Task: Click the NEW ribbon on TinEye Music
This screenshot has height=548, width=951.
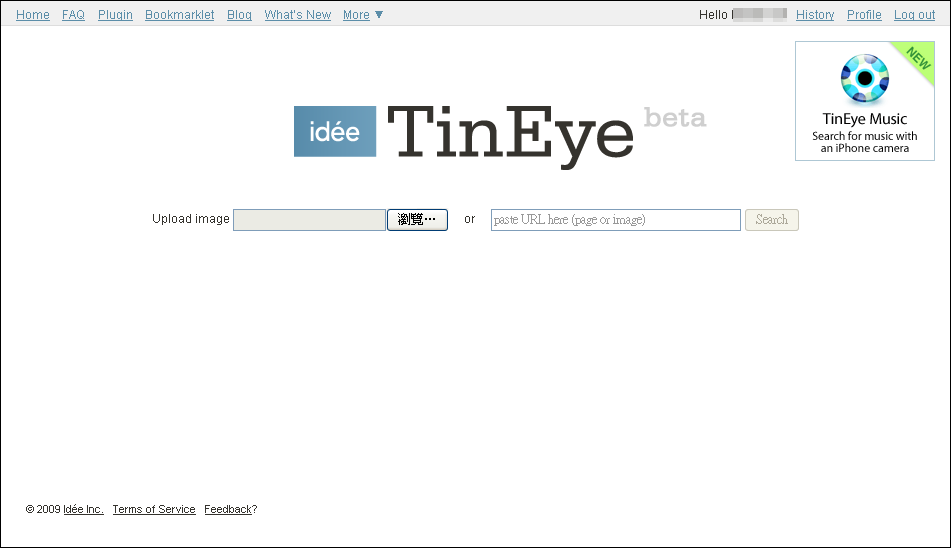Action: pyautogui.click(x=918, y=59)
